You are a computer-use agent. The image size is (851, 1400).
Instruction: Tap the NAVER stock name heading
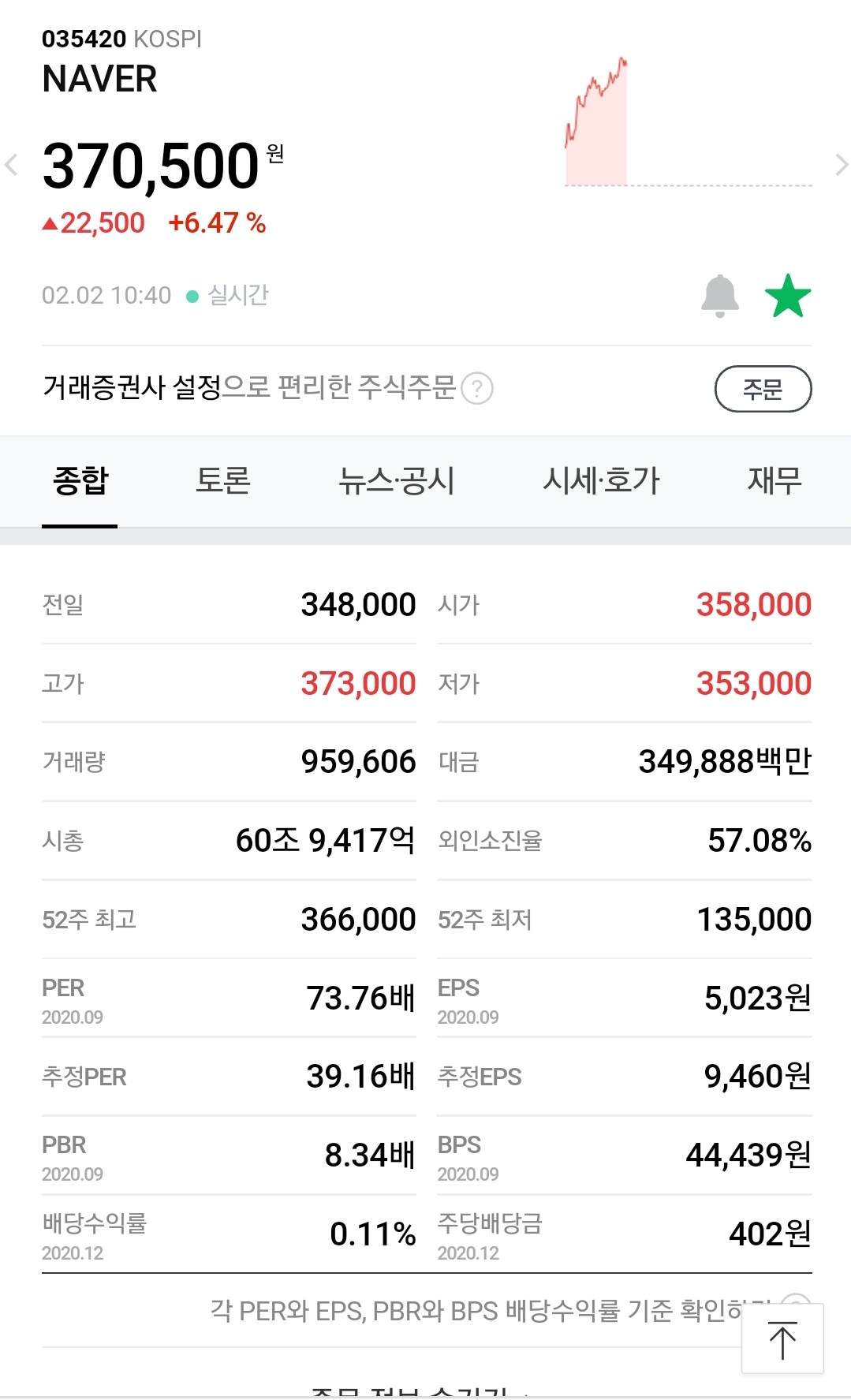tap(100, 80)
